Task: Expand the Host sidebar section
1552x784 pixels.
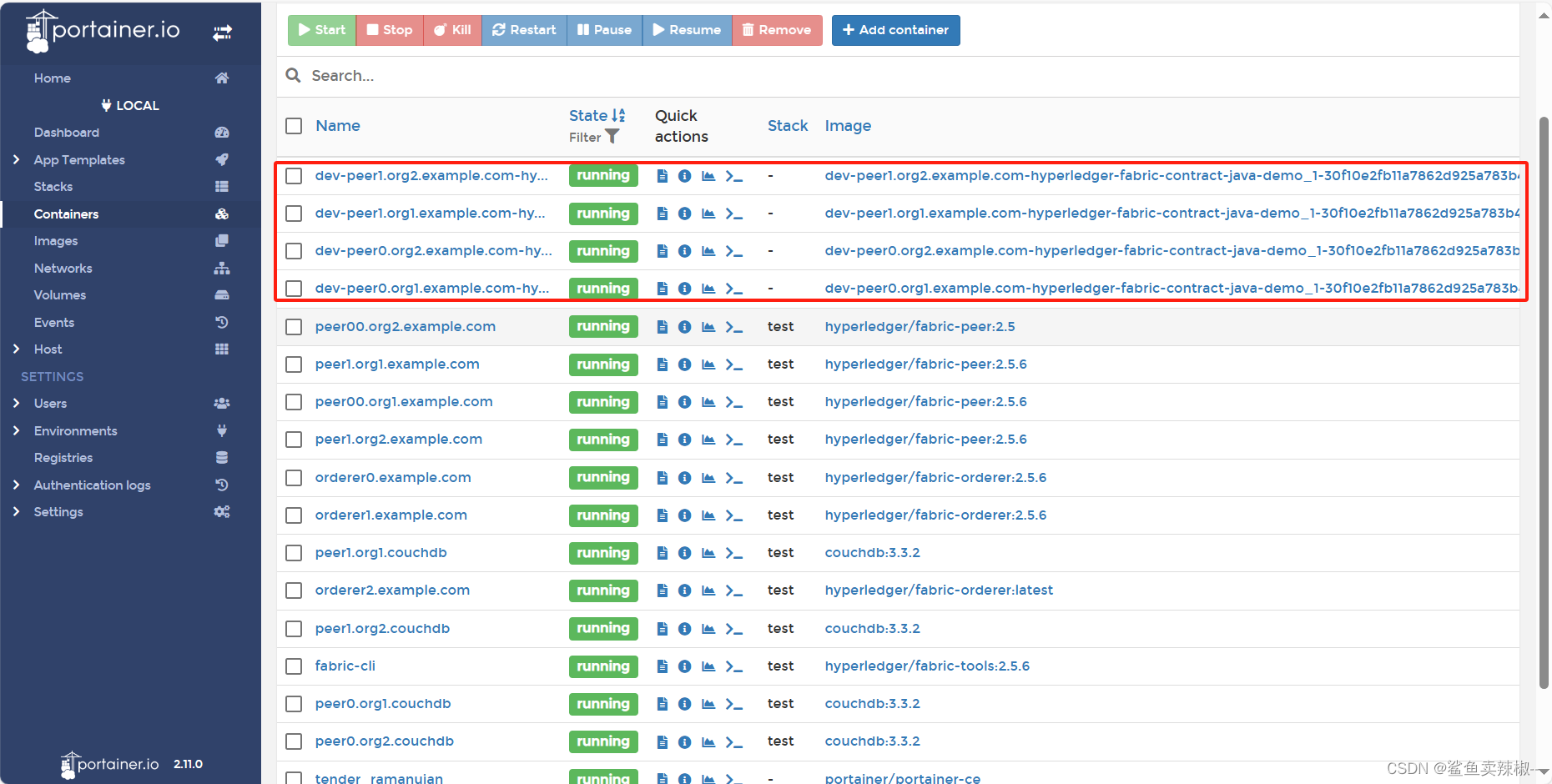Action: click(16, 349)
